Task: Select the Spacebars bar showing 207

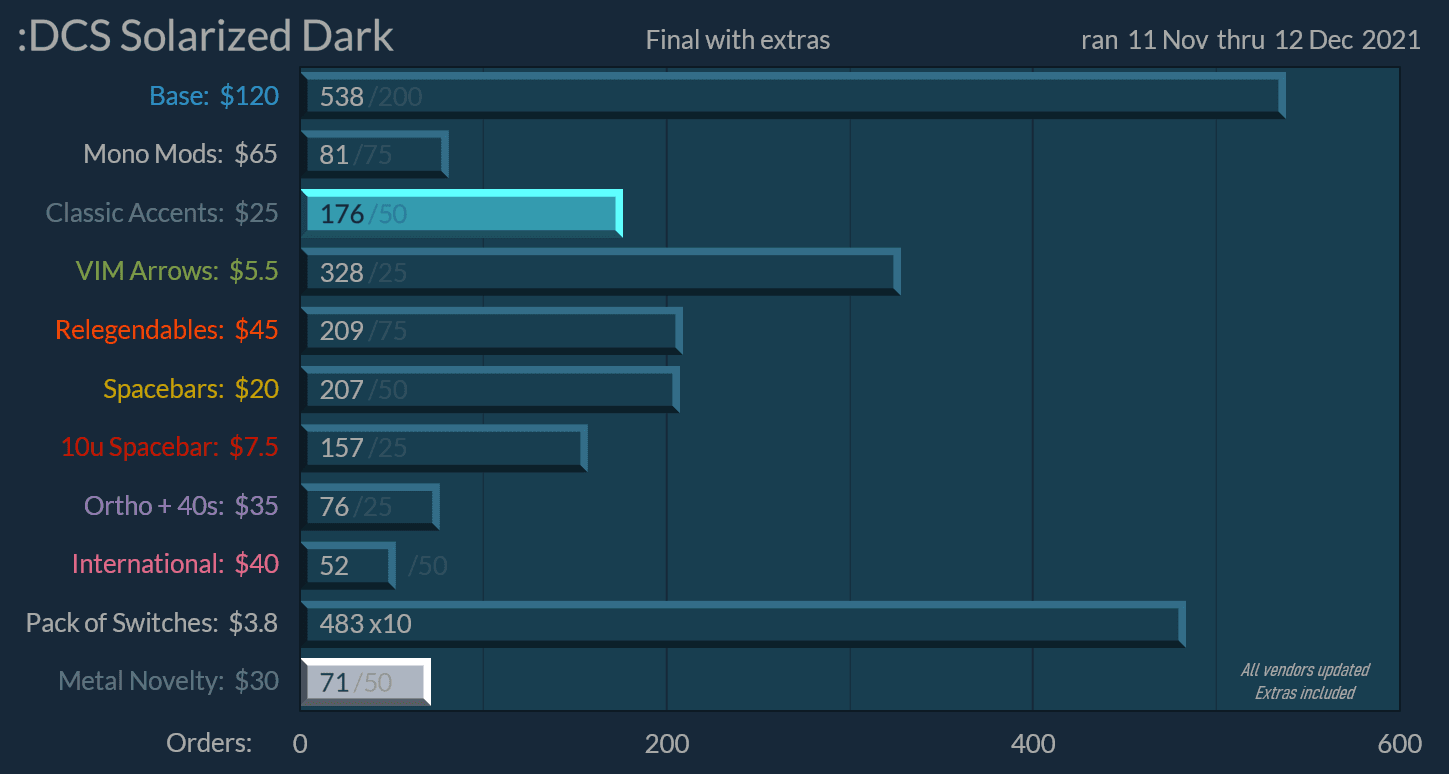Action: (489, 388)
